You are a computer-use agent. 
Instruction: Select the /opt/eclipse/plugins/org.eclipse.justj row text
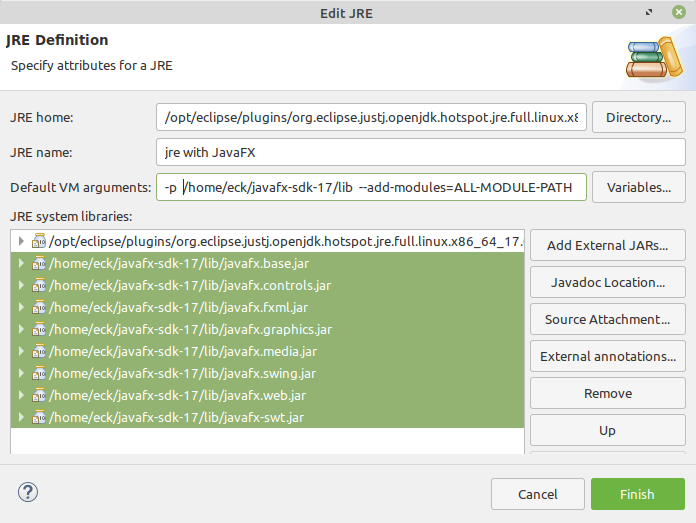(286, 242)
